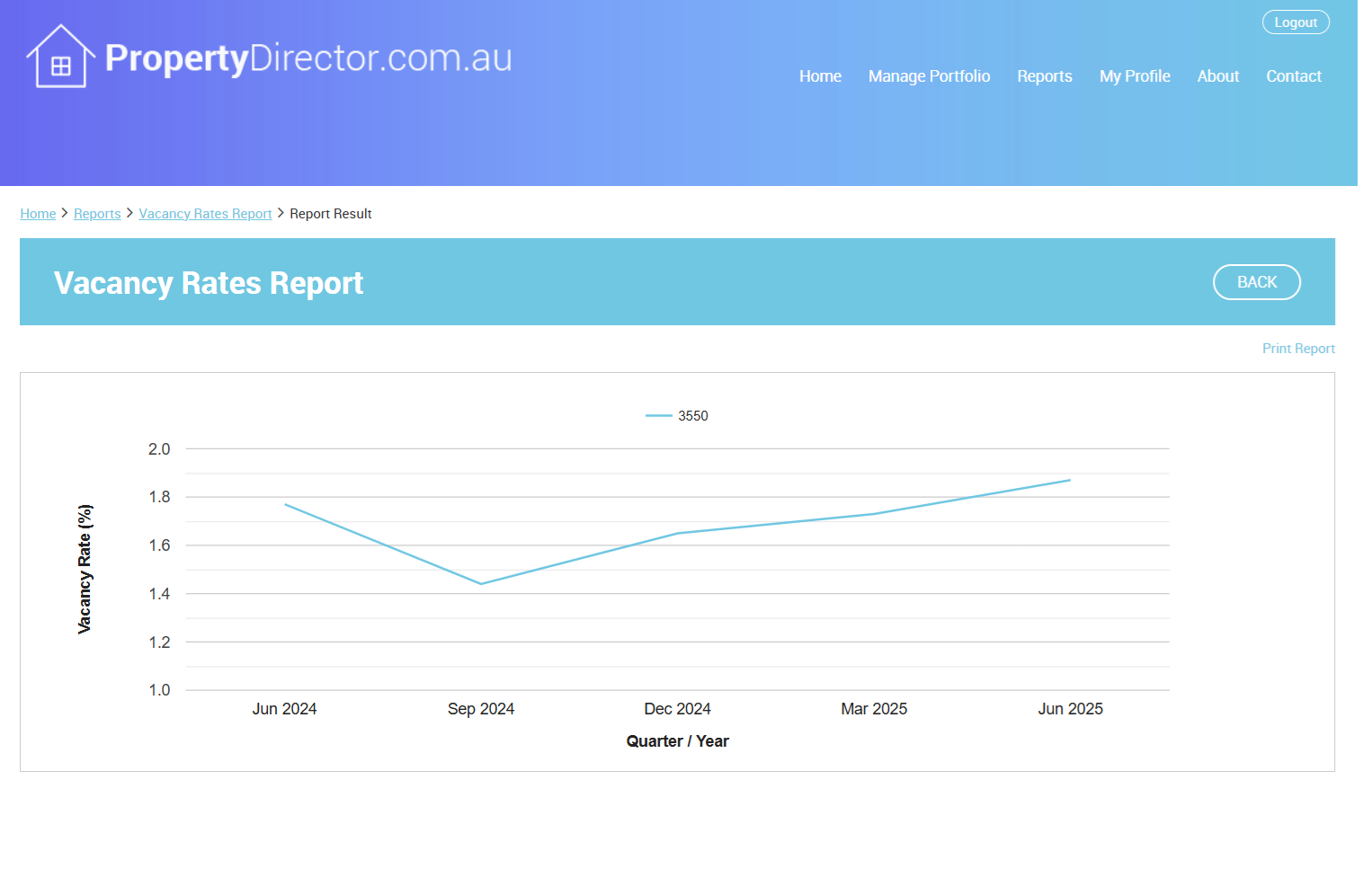The image size is (1372, 895).
Task: Click the Home breadcrumb link
Action: (38, 214)
